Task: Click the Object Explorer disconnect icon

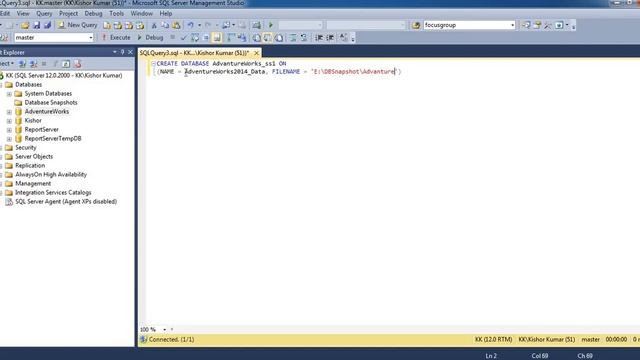Action: click(33, 64)
